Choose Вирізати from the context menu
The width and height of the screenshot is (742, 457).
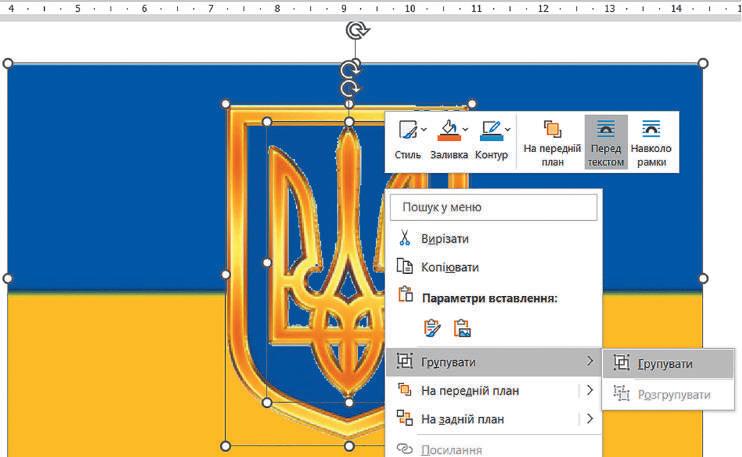(x=494, y=238)
